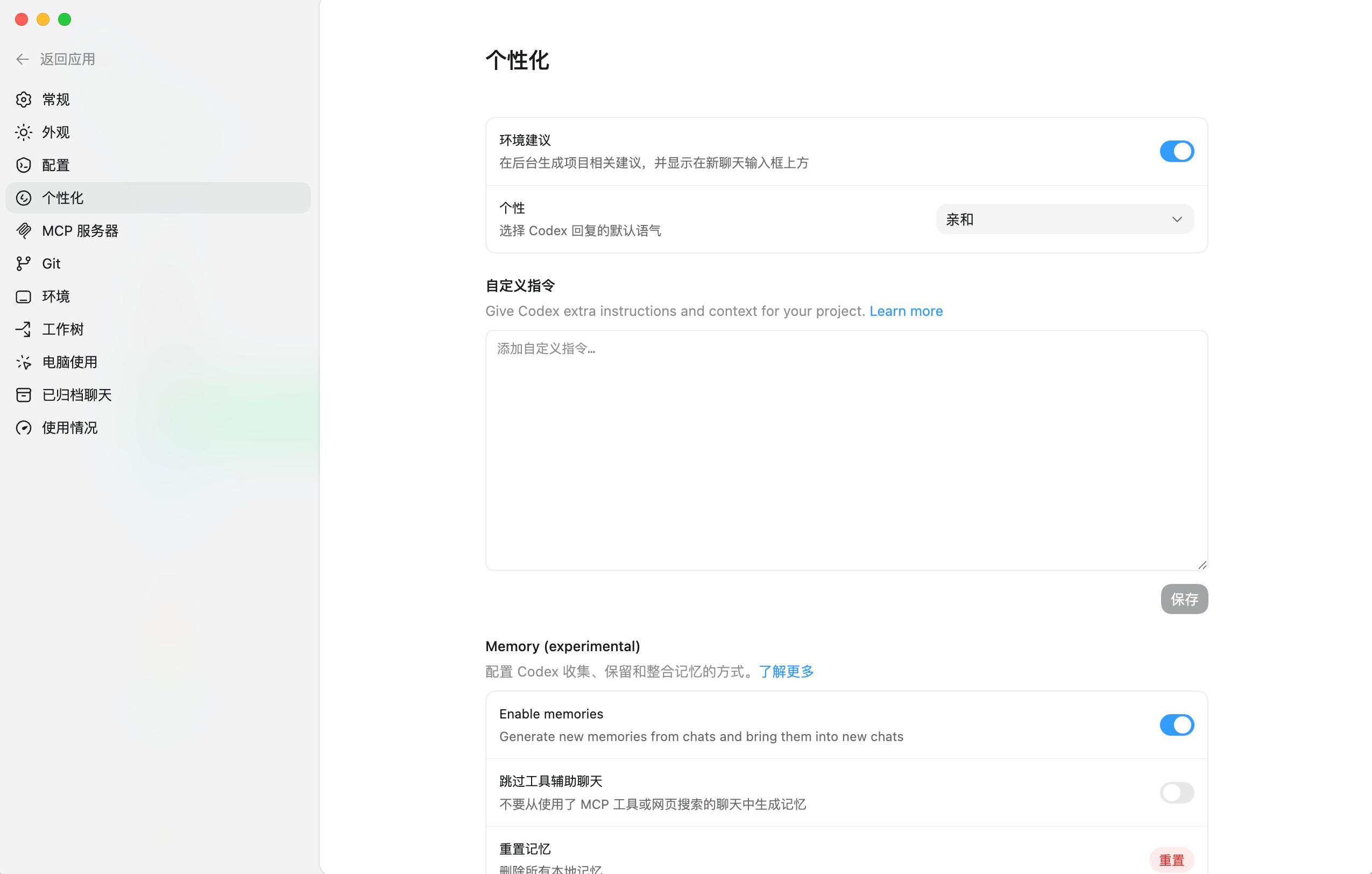Image resolution: width=1372 pixels, height=874 pixels.
Task: Click the MCP 服务器 icon in the sidebar
Action: click(23, 231)
